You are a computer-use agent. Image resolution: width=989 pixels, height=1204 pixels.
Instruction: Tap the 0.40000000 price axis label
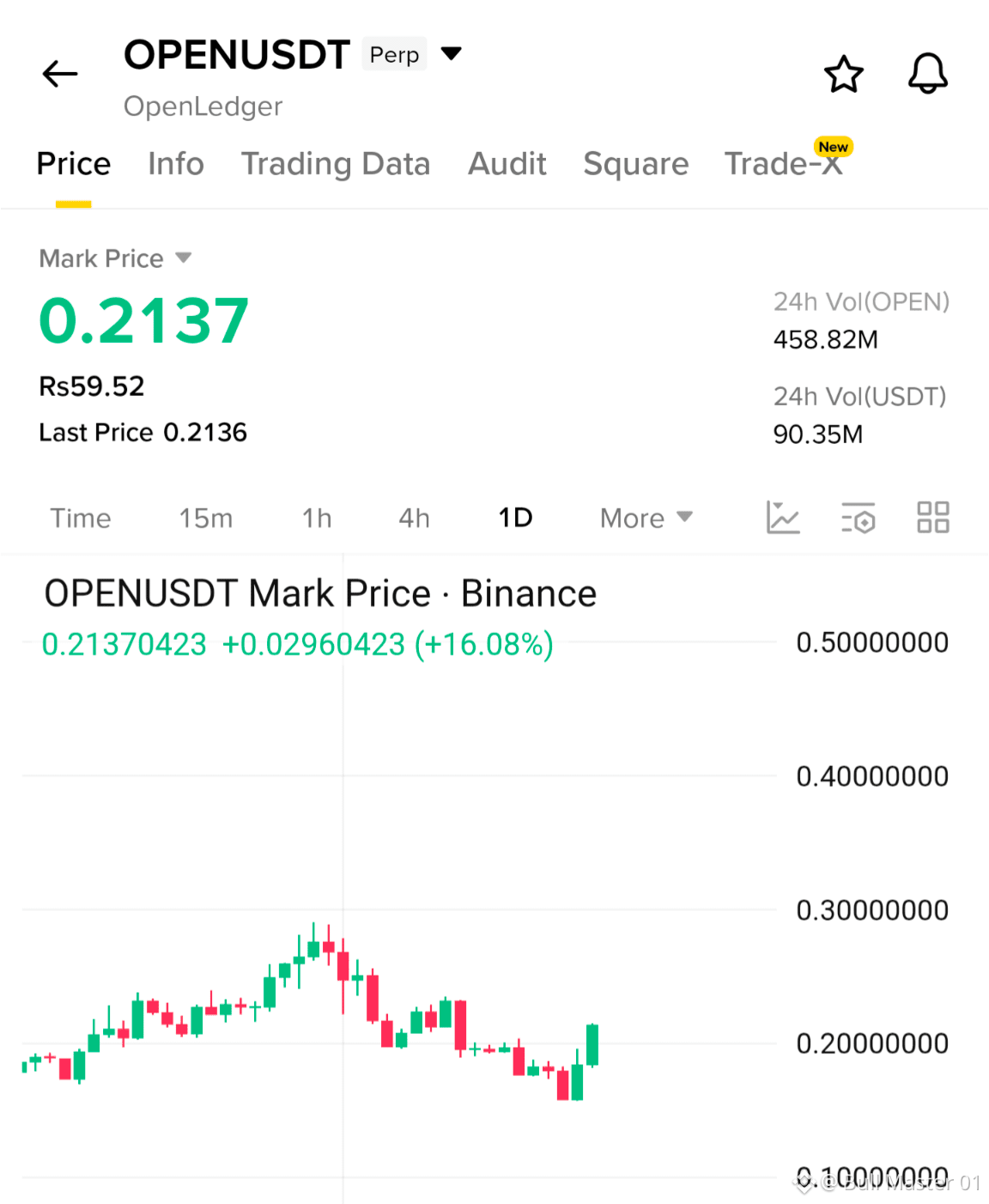(872, 776)
